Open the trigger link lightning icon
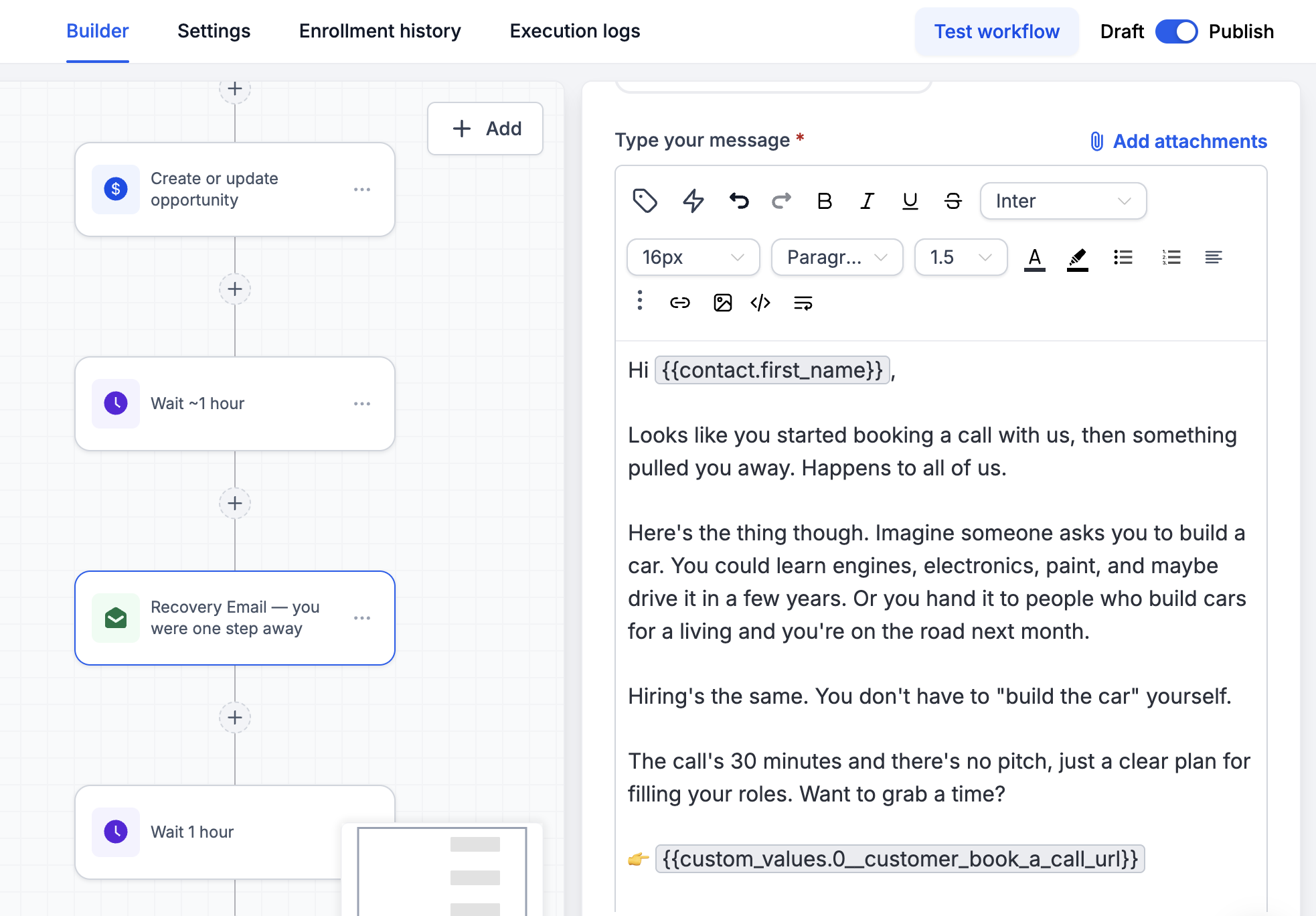 point(693,201)
